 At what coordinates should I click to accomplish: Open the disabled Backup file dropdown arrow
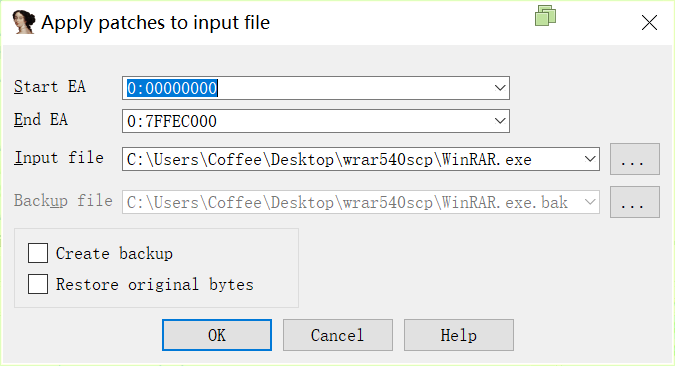(590, 202)
